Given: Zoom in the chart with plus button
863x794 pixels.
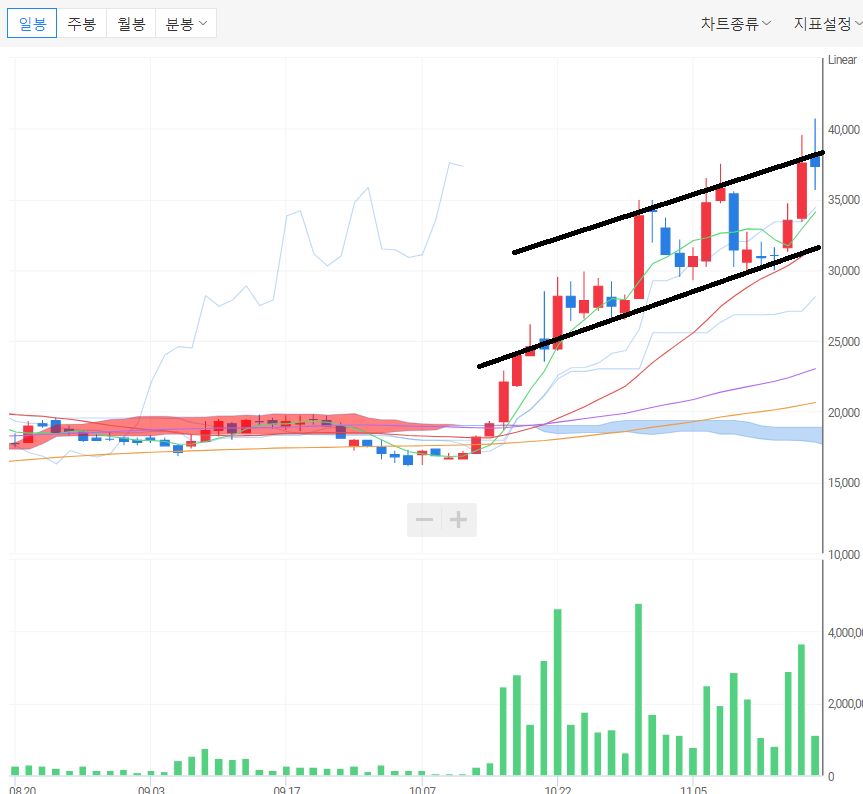Looking at the screenshot, I should 458,519.
